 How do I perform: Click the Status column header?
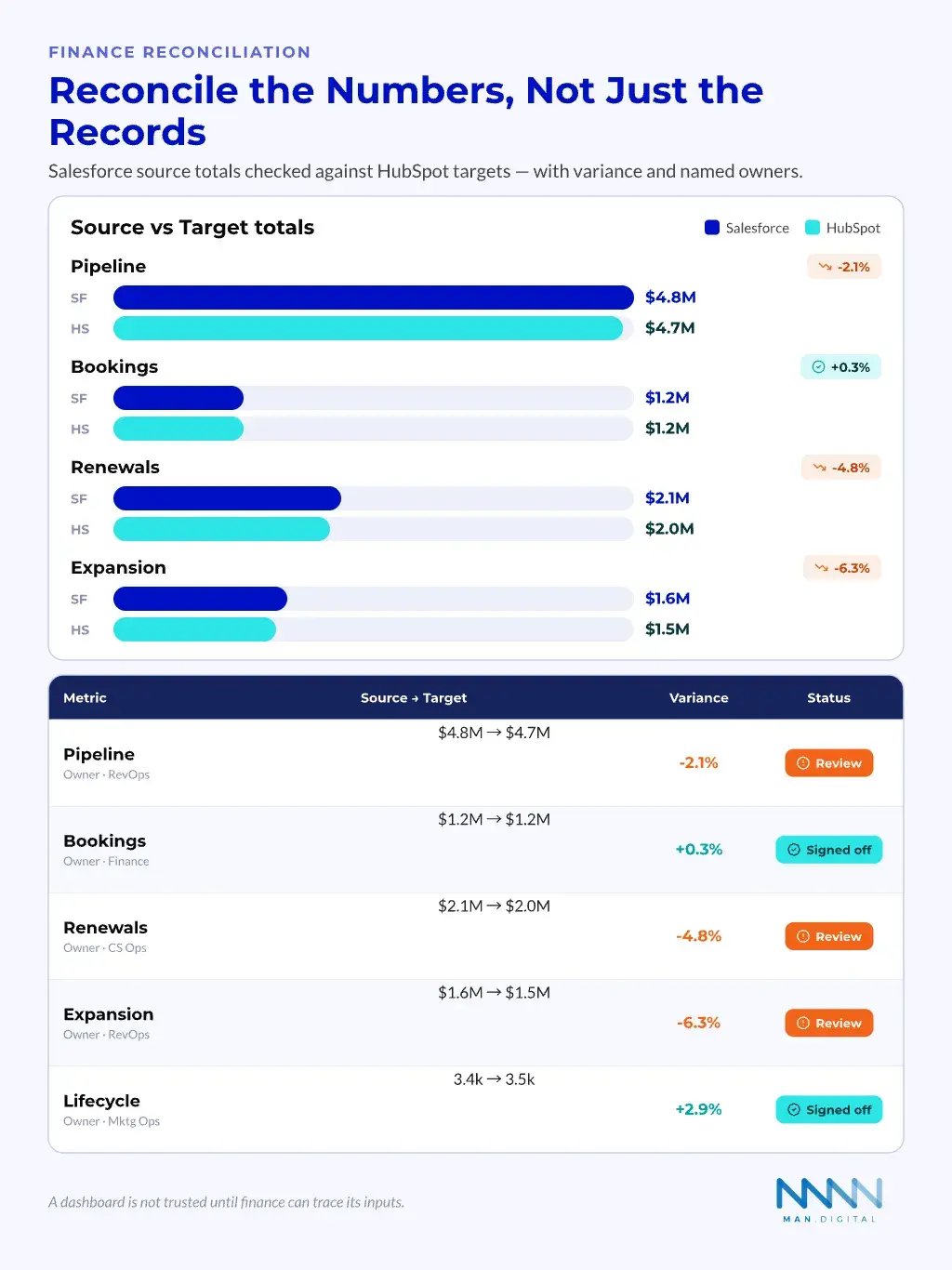828,697
